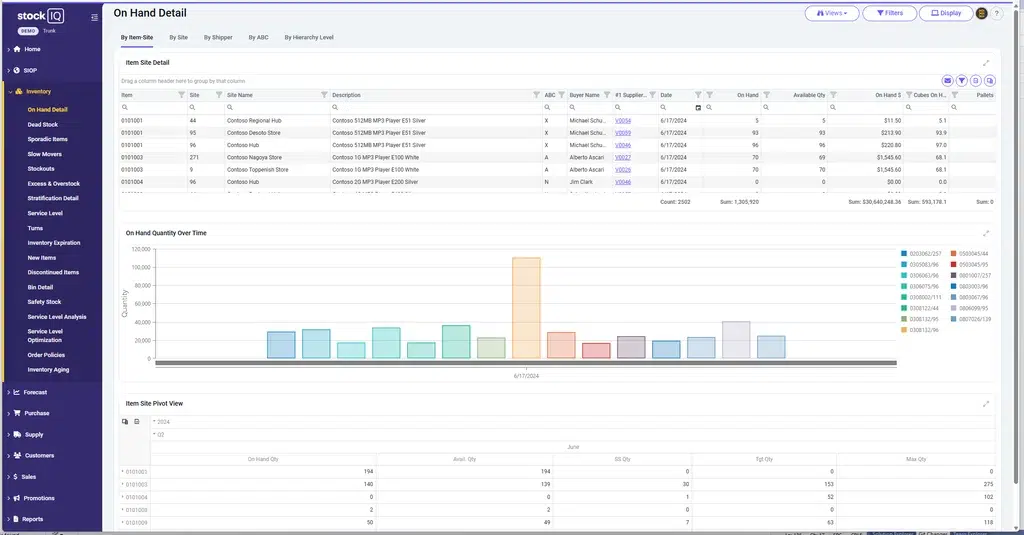This screenshot has height=535, width=1024.
Task: Open Slow Movers in the Inventory menu
Action: click(44, 154)
